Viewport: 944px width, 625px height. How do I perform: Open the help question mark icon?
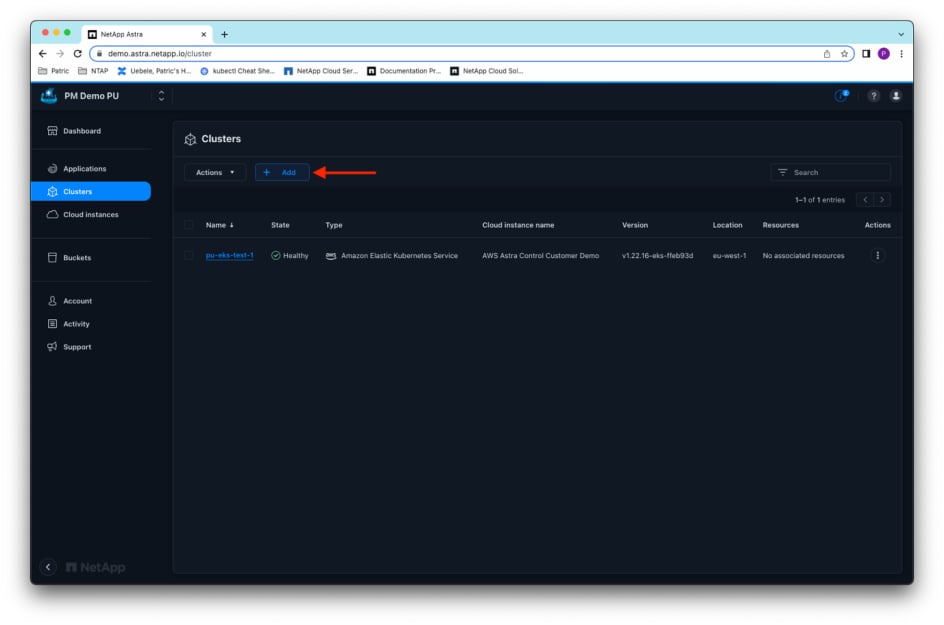[x=874, y=96]
